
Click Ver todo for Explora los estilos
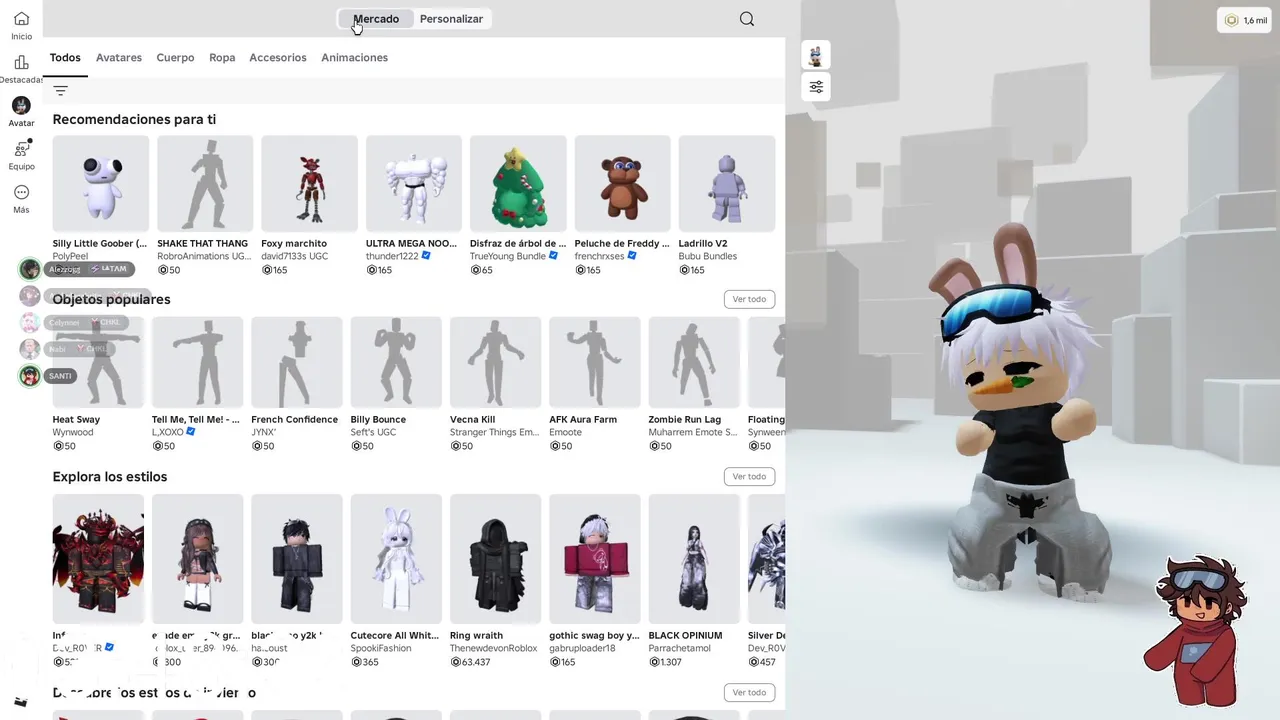point(749,477)
